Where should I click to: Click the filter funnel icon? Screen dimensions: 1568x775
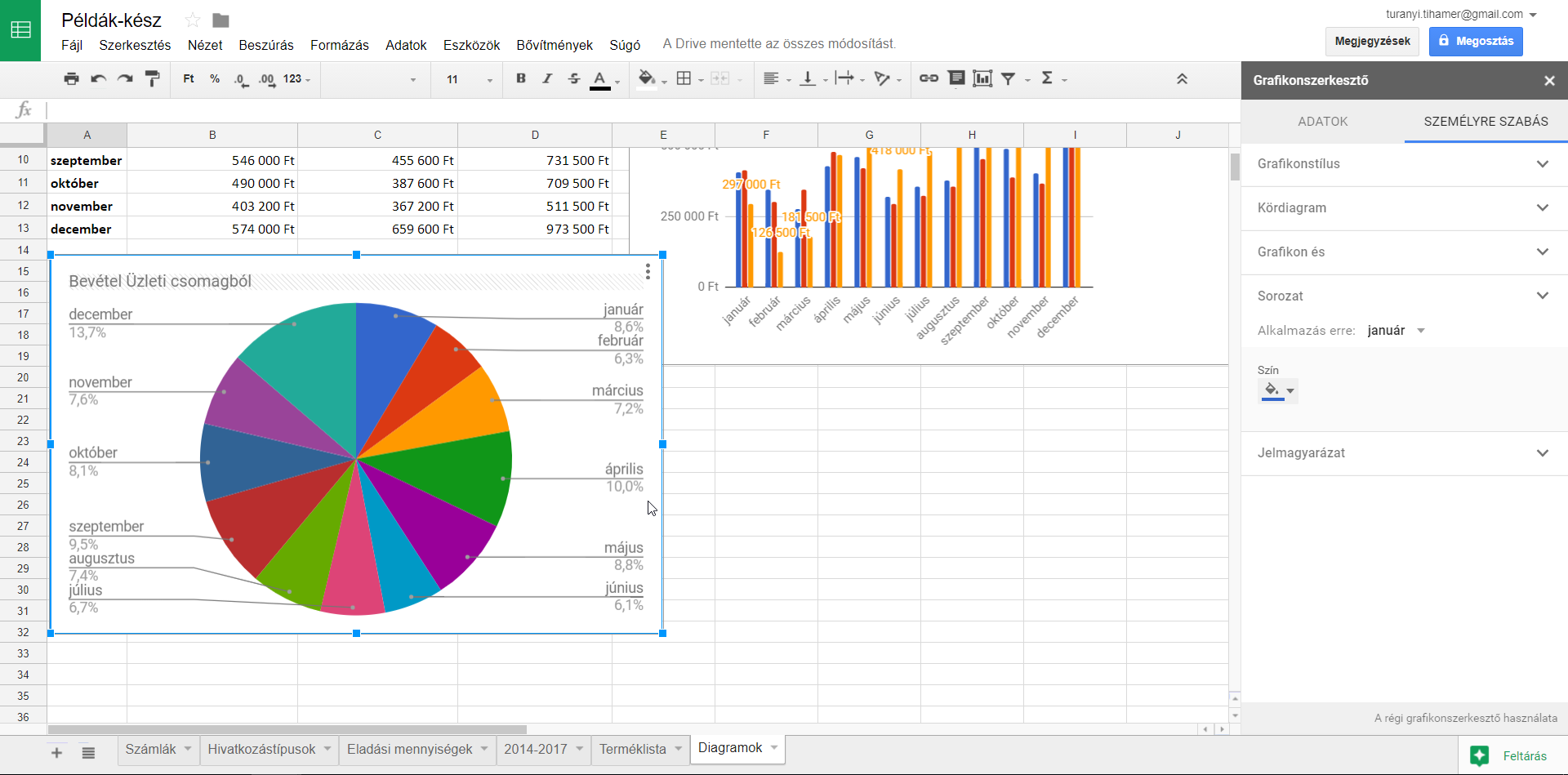(x=1009, y=79)
